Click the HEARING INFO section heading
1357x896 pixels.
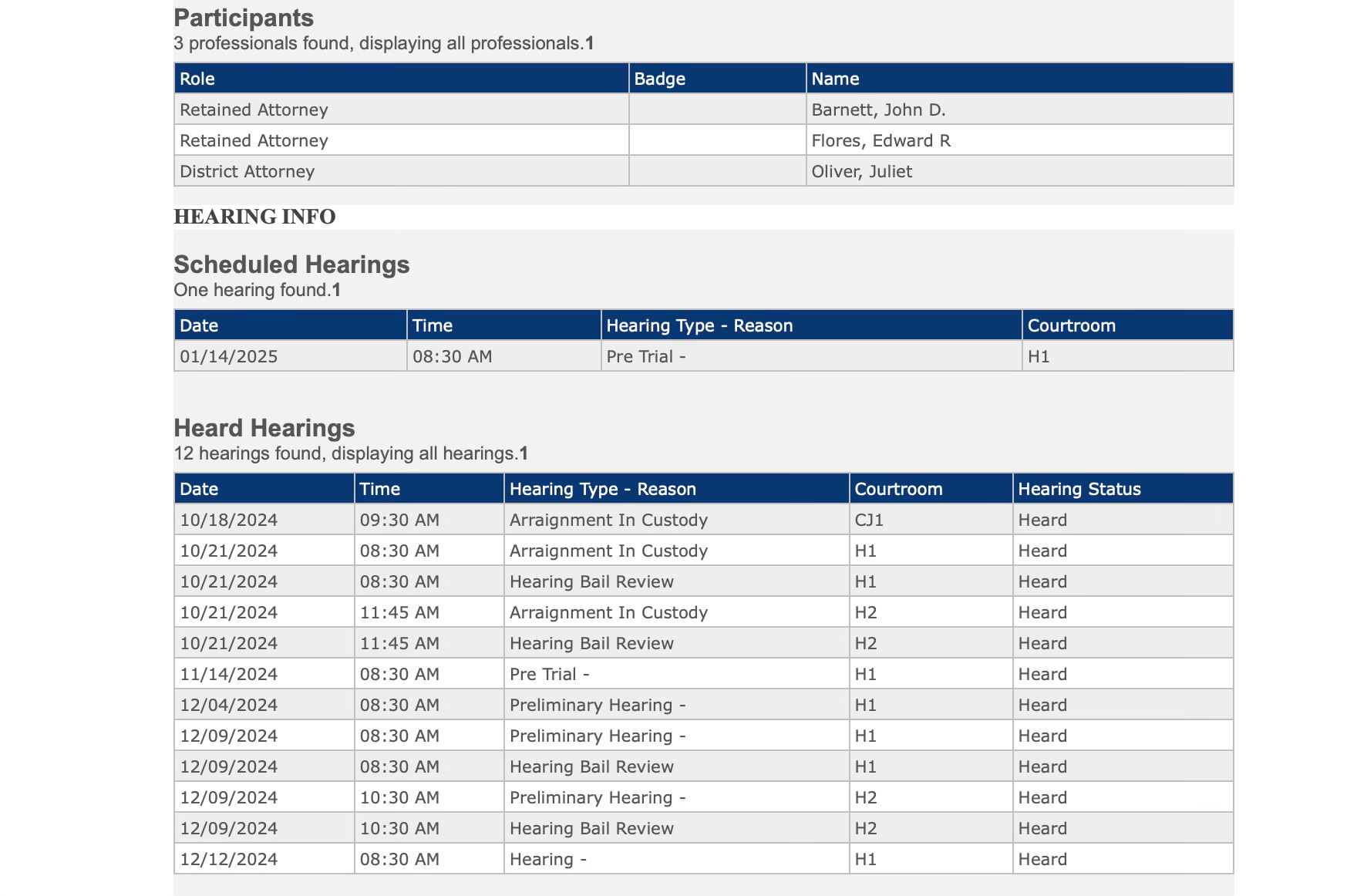pos(254,217)
